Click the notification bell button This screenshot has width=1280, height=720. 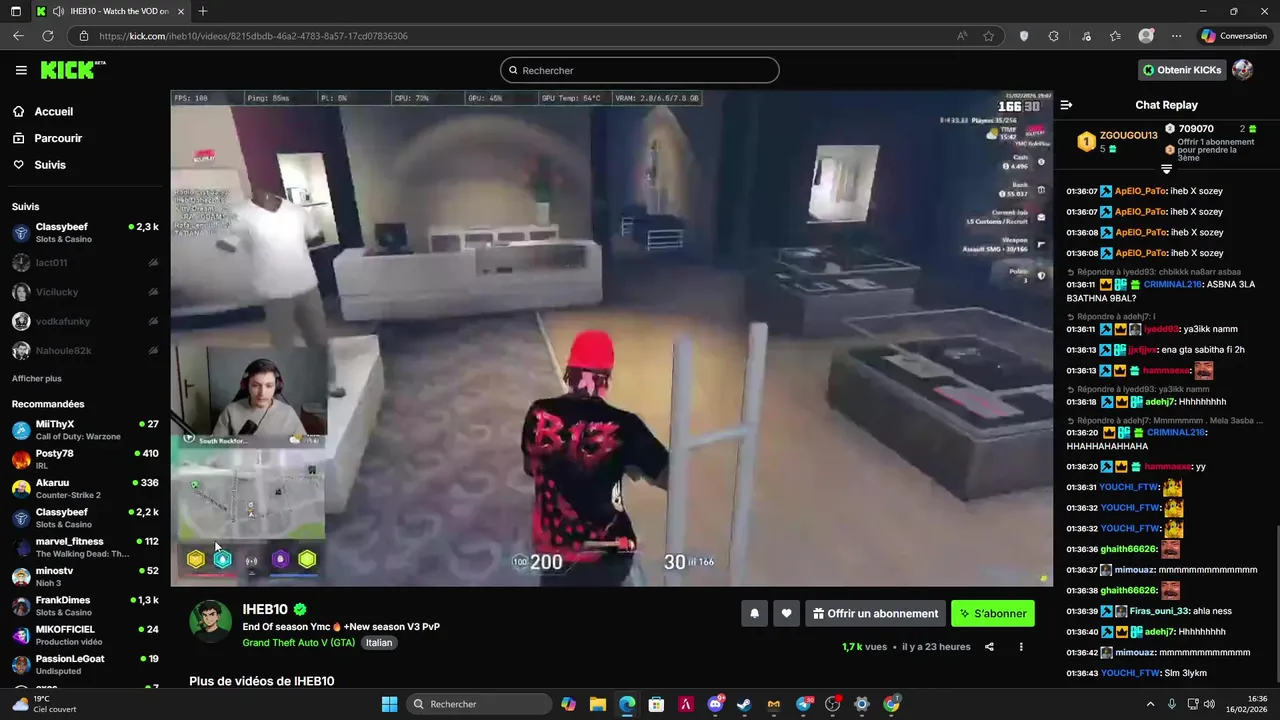(754, 614)
